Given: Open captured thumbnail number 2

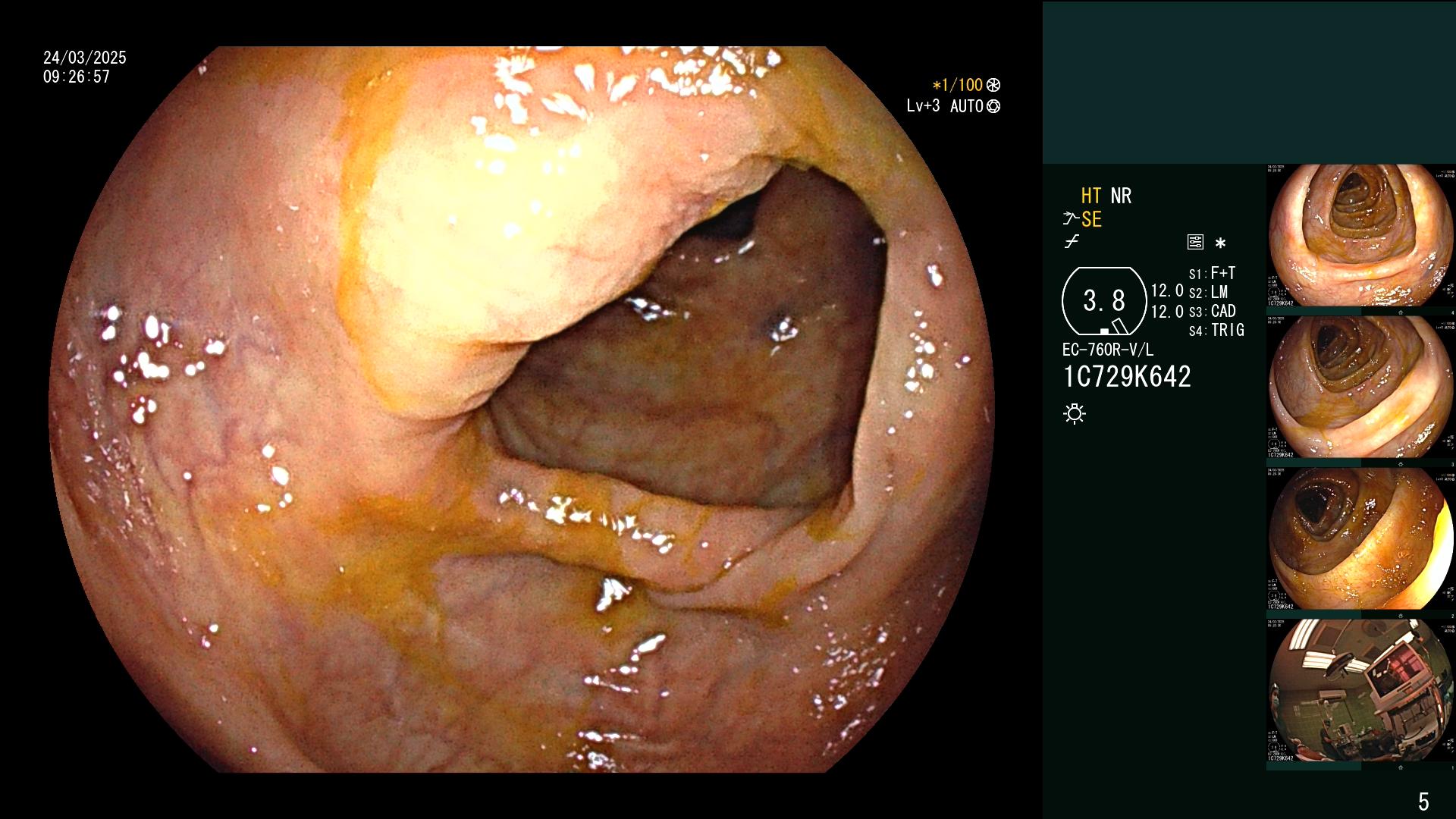Looking at the screenshot, I should [1360, 539].
